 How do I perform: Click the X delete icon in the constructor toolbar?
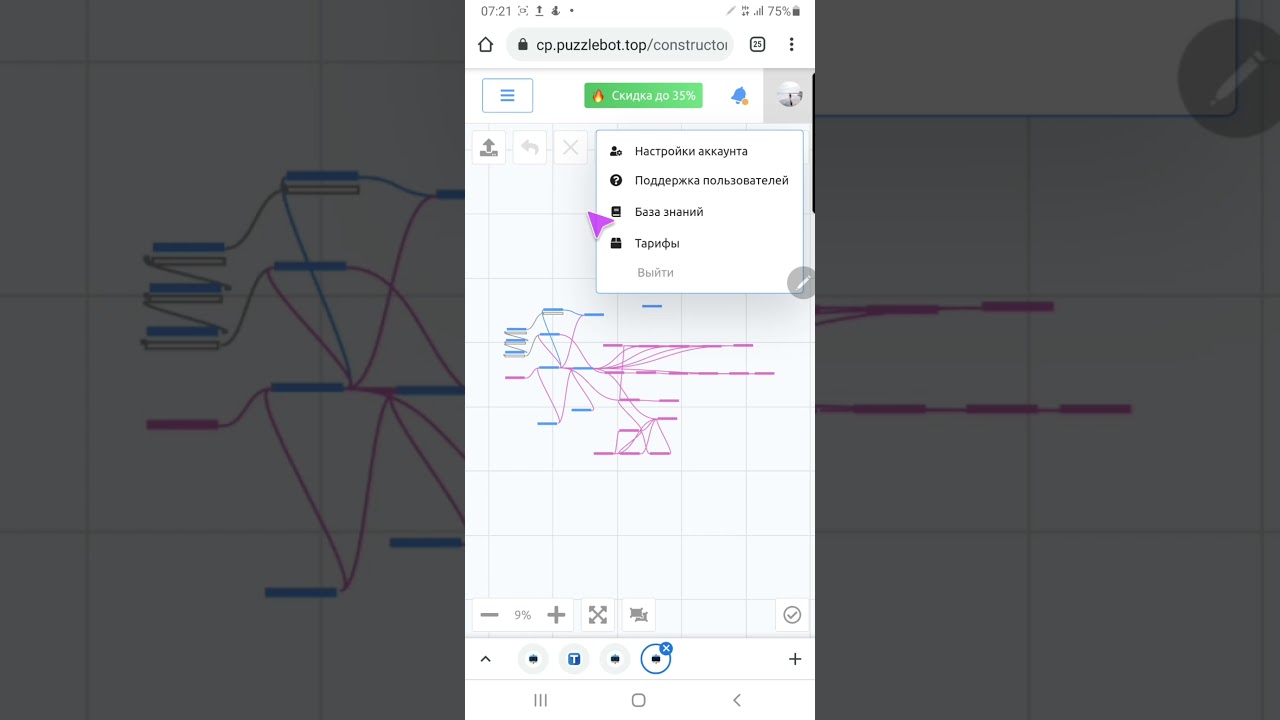(x=571, y=148)
